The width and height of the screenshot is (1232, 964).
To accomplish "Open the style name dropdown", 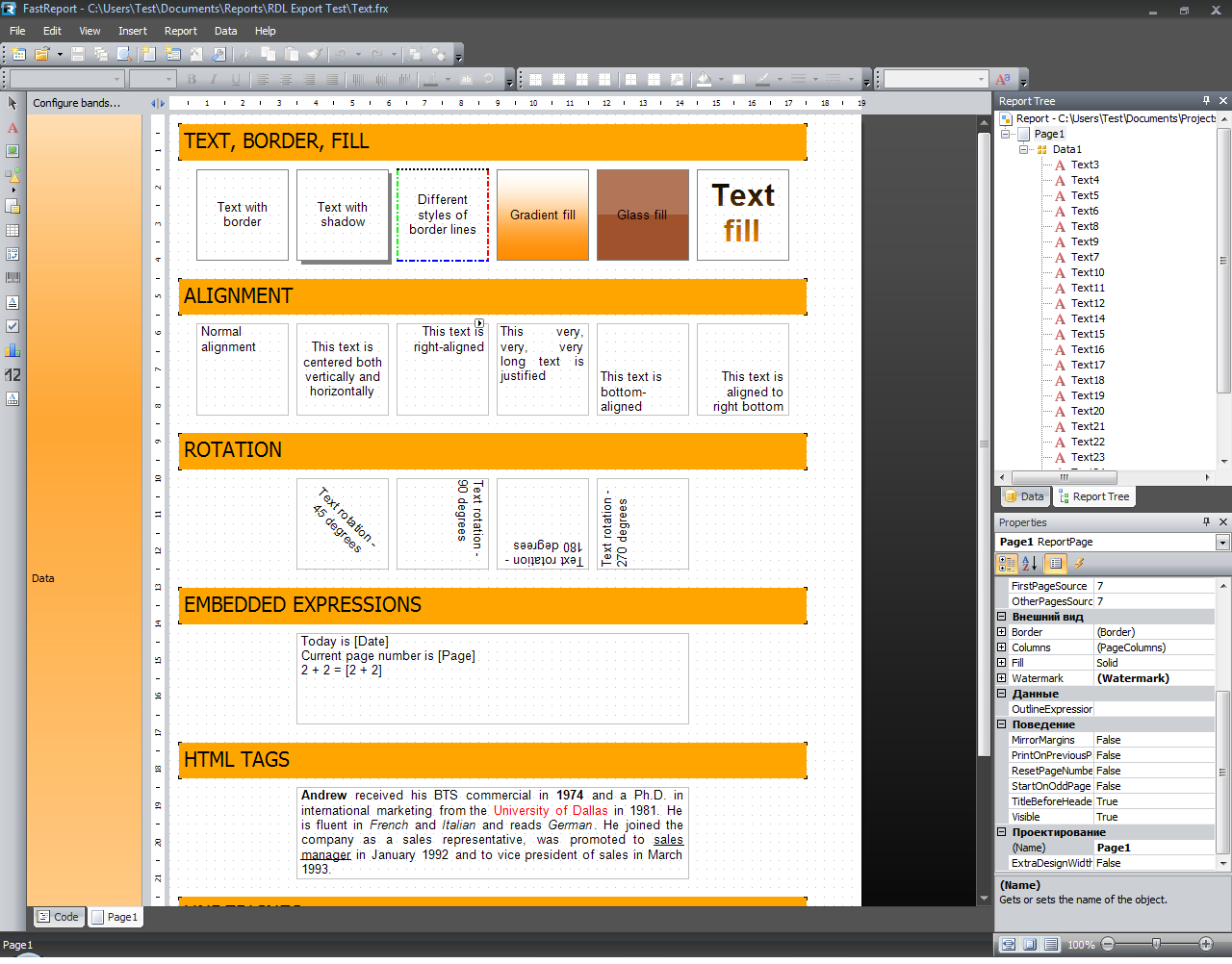I will (981, 79).
